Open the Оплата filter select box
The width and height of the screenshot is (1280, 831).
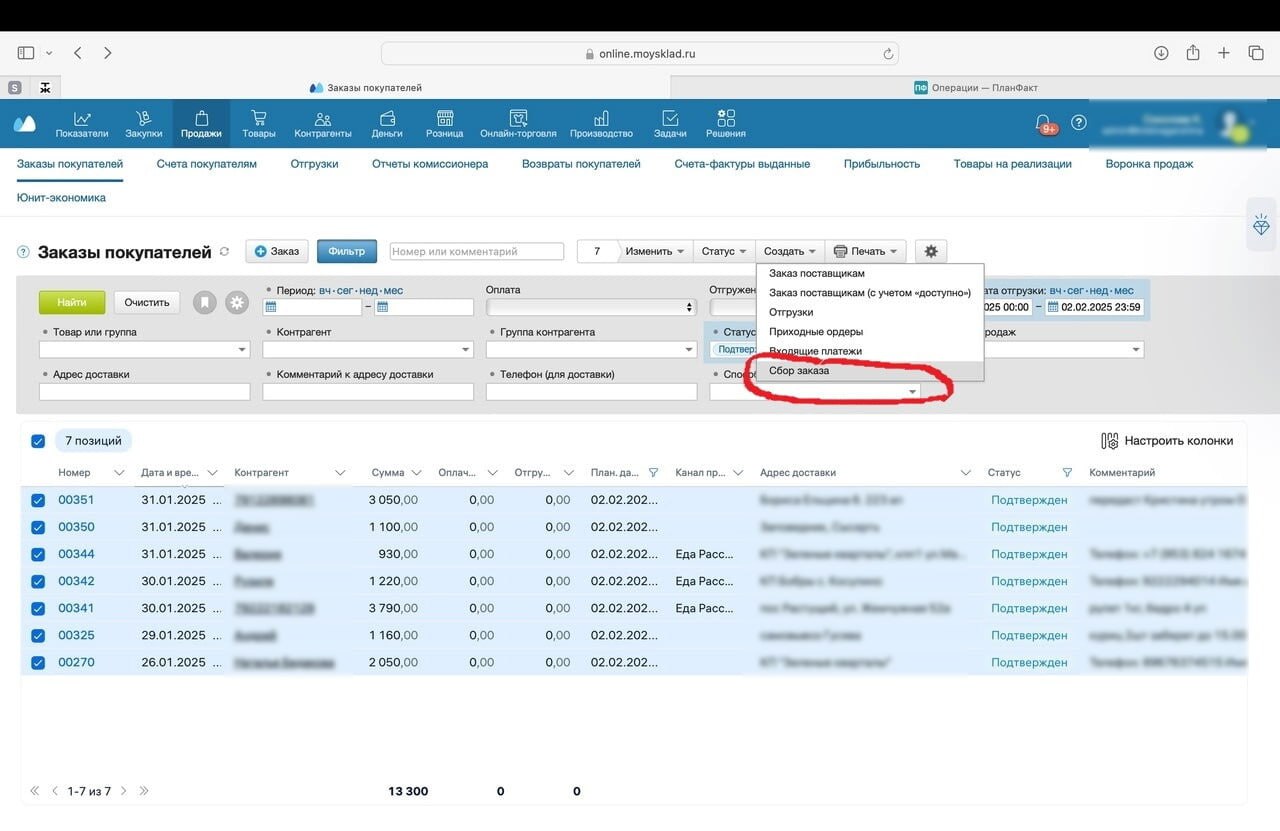591,307
